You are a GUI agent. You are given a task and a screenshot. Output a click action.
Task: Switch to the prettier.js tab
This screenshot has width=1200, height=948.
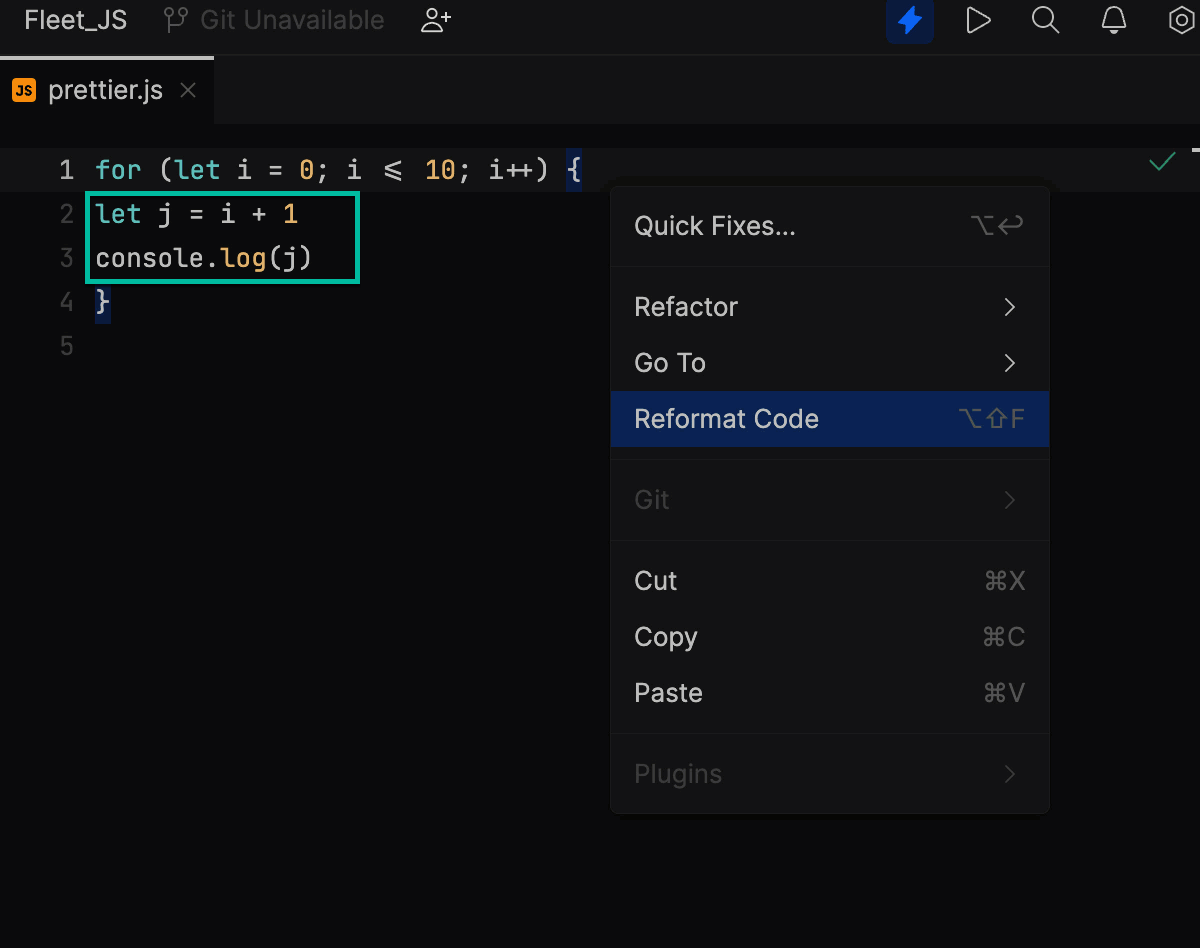[104, 89]
